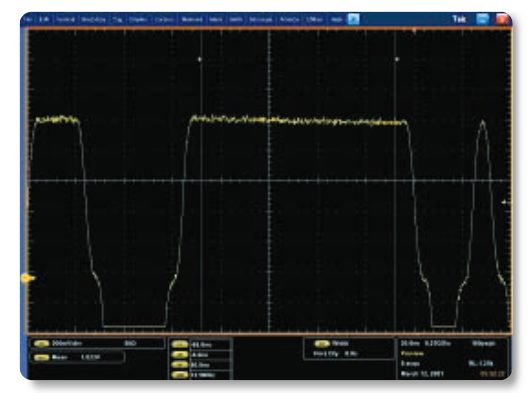This screenshot has height=393, width=528.
Task: Open the Utilities menu
Action: [314, 20]
